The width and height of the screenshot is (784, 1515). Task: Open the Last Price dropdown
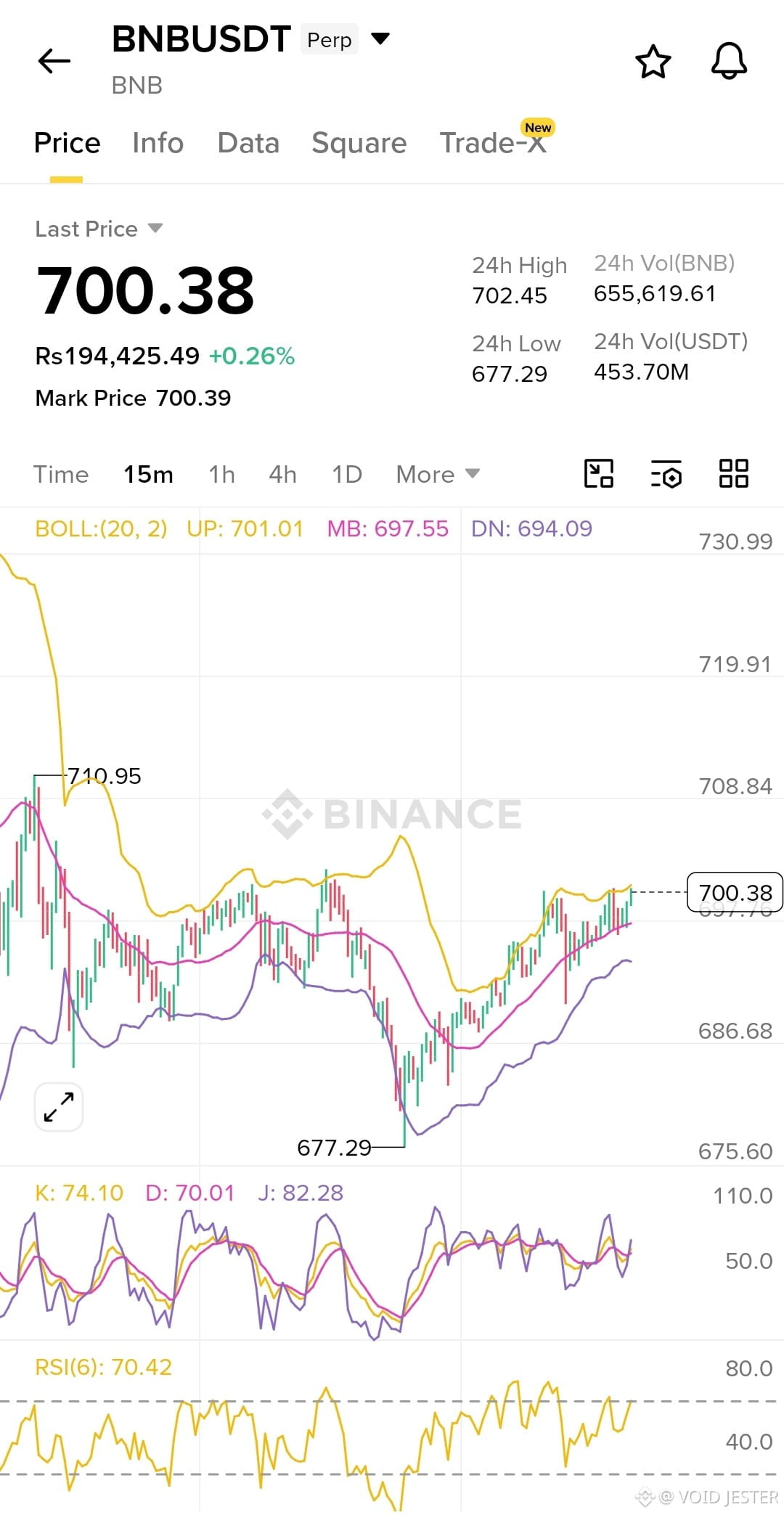(x=99, y=229)
